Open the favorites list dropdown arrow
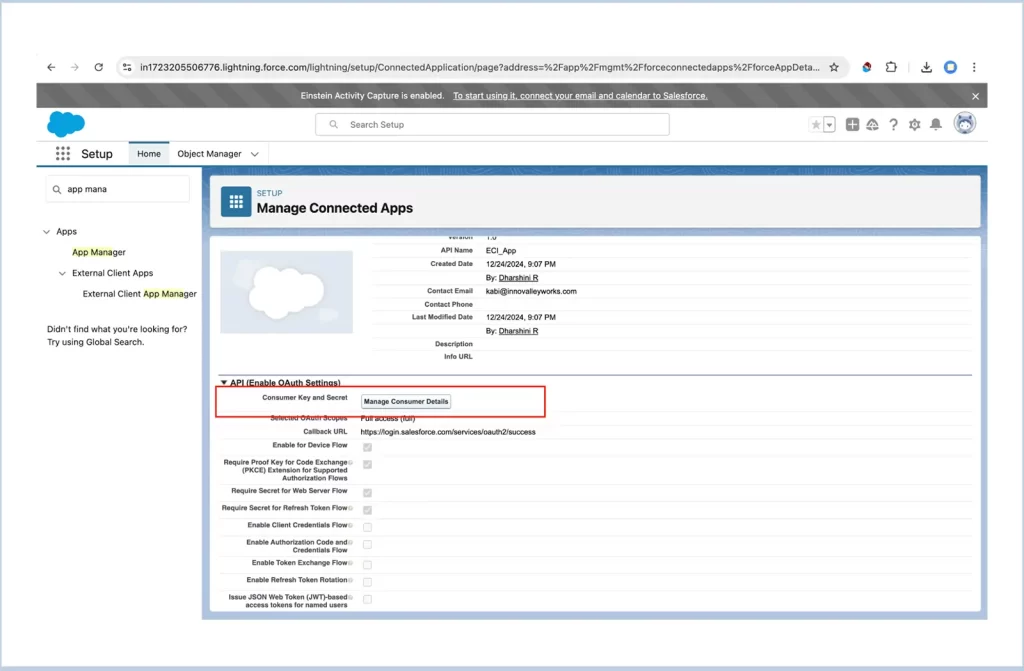Image resolution: width=1024 pixels, height=671 pixels. [829, 125]
